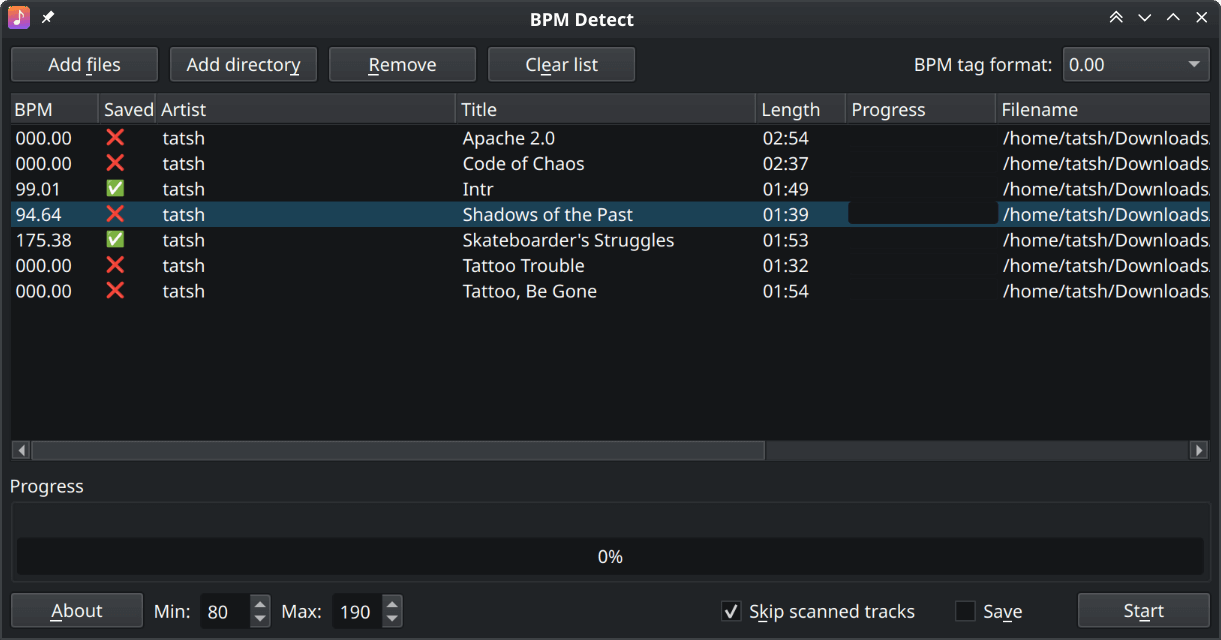Click the horizontal scrollbar thumb

398,451
